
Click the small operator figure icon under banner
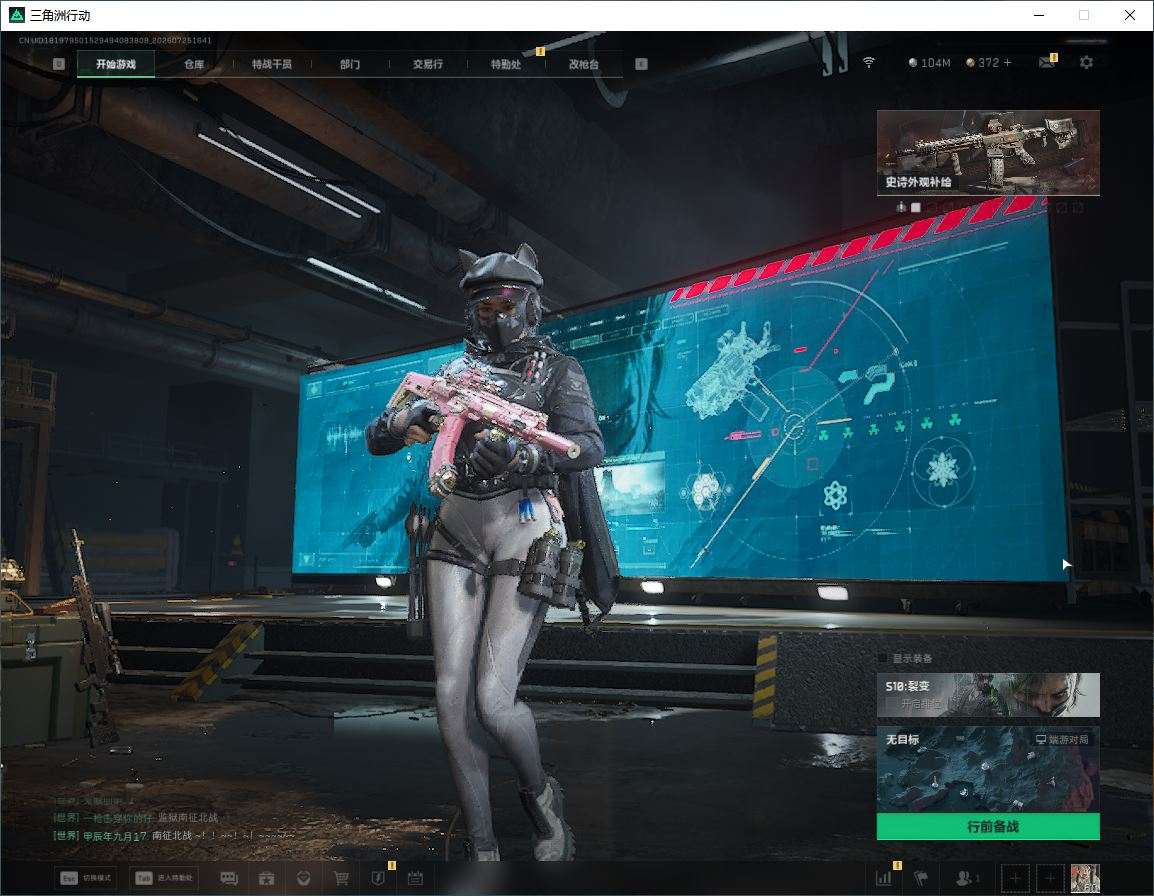click(901, 208)
